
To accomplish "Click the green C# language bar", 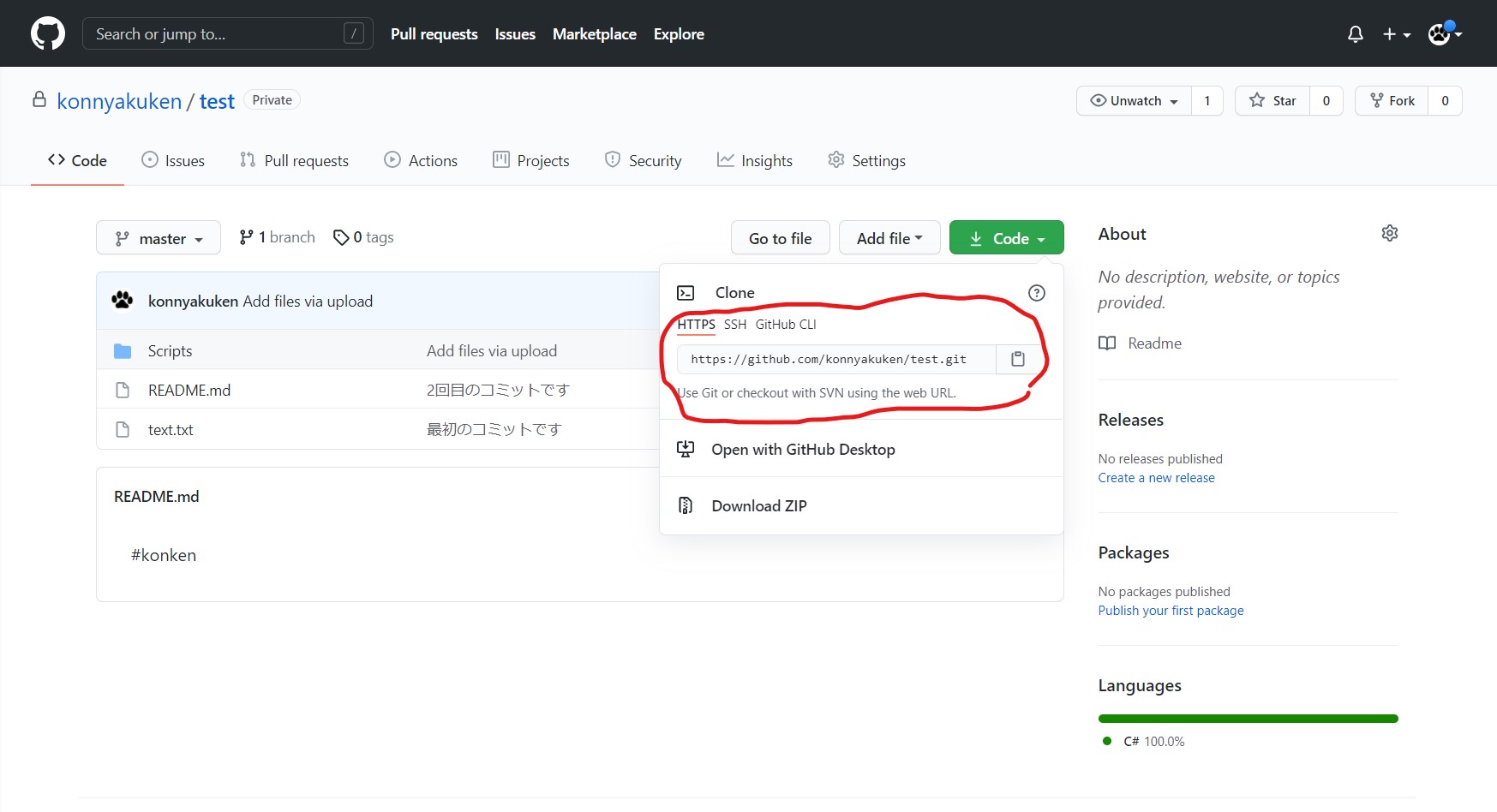I will point(1248,719).
